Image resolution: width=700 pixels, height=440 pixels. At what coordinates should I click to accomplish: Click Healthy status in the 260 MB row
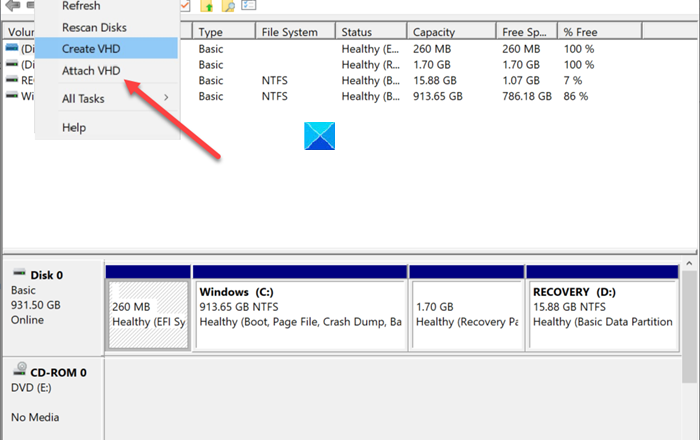[371, 49]
